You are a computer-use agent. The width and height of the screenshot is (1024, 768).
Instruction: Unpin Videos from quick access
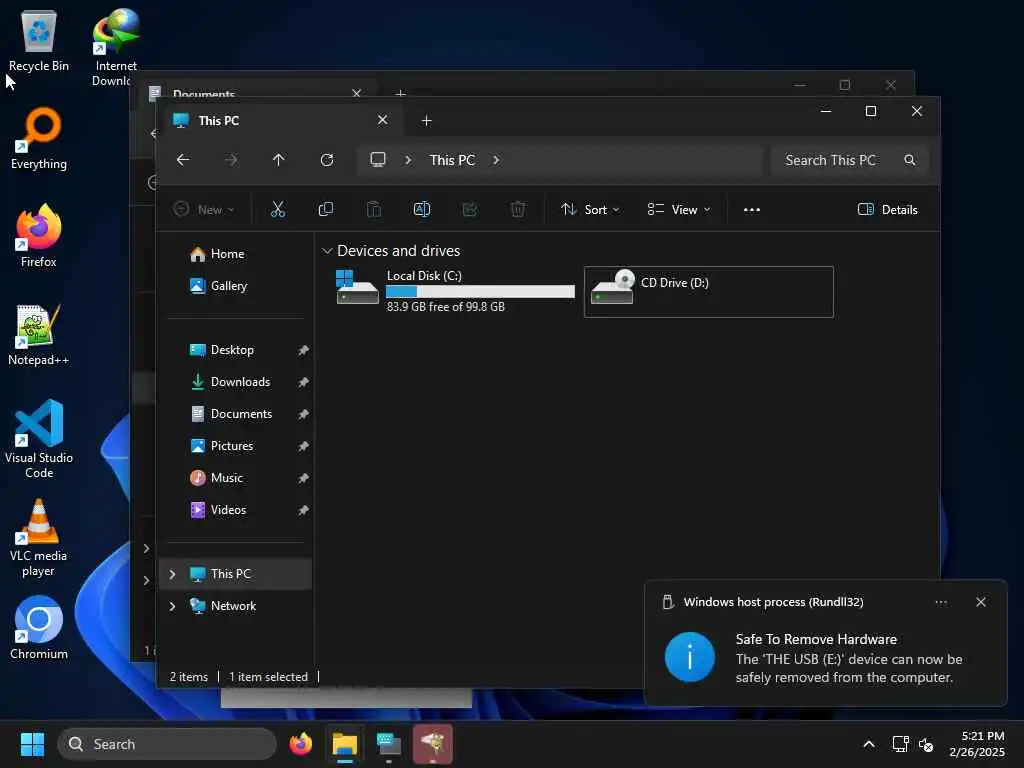[303, 510]
